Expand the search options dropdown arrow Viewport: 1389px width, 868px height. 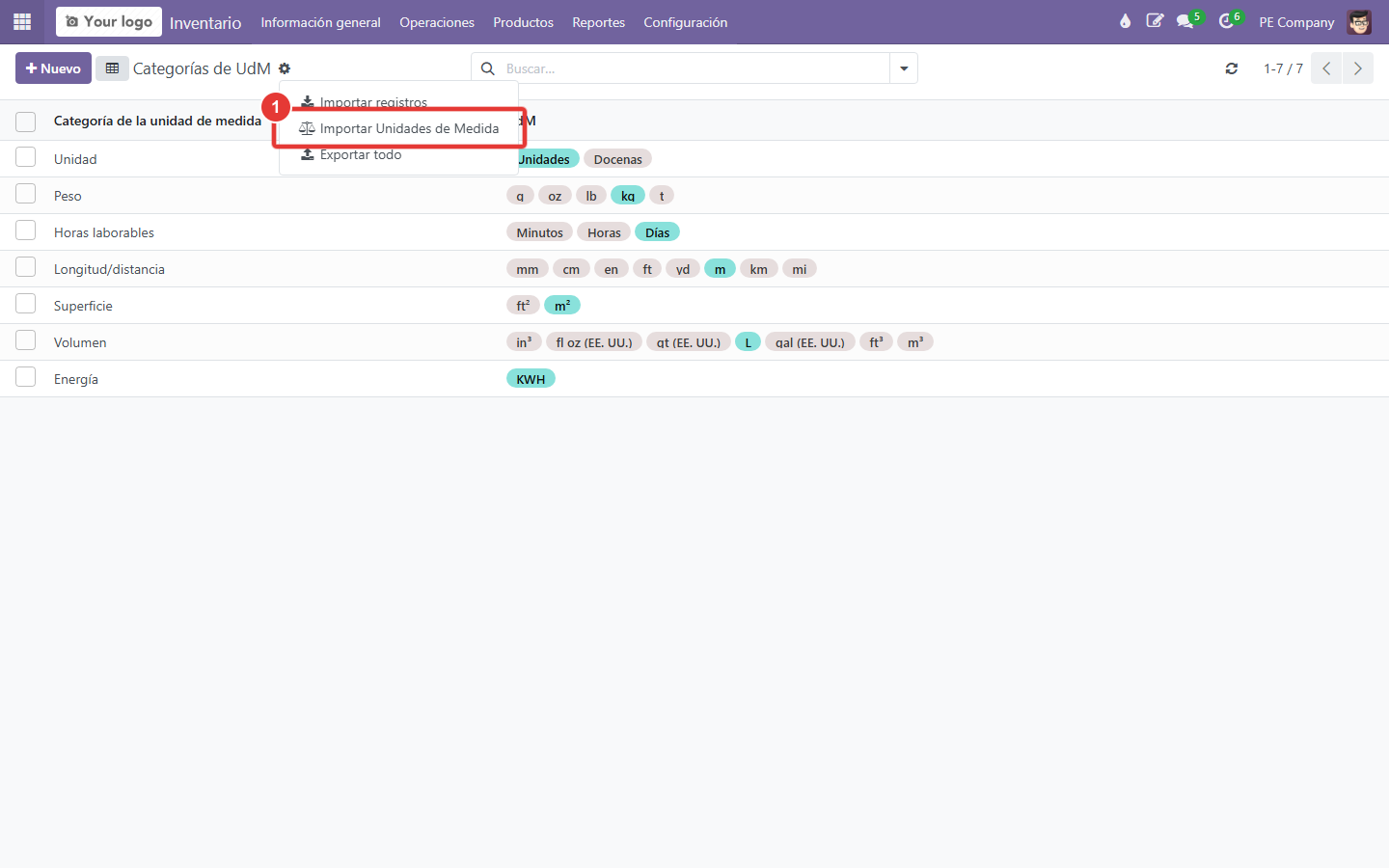[x=904, y=68]
